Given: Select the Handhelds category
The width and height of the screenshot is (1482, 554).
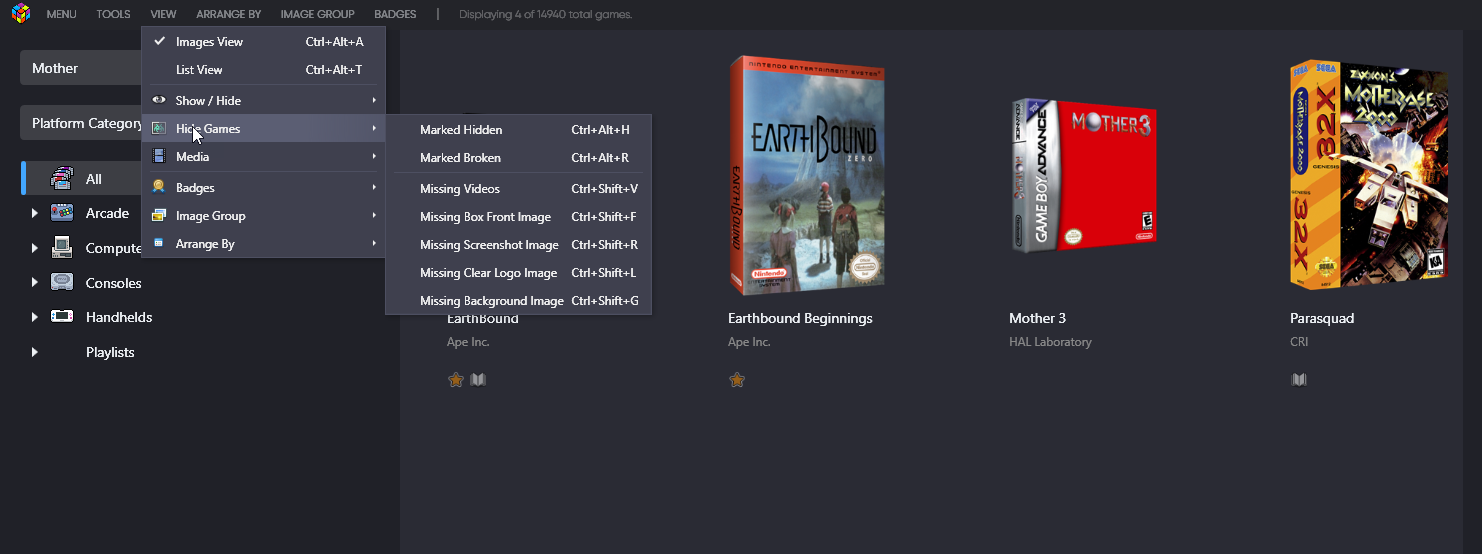Looking at the screenshot, I should click(x=119, y=317).
